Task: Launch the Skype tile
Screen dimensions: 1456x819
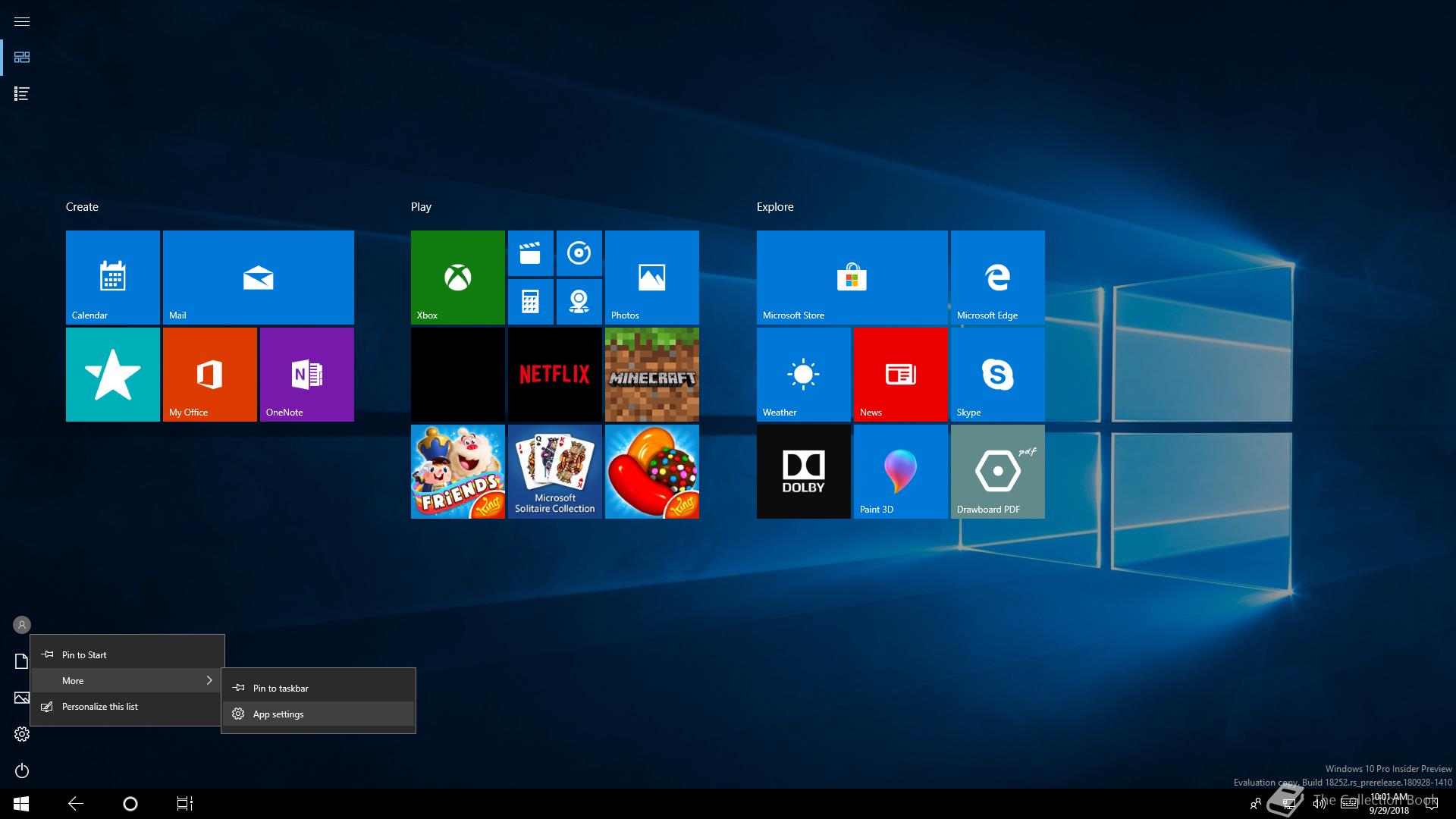Action: 998,375
